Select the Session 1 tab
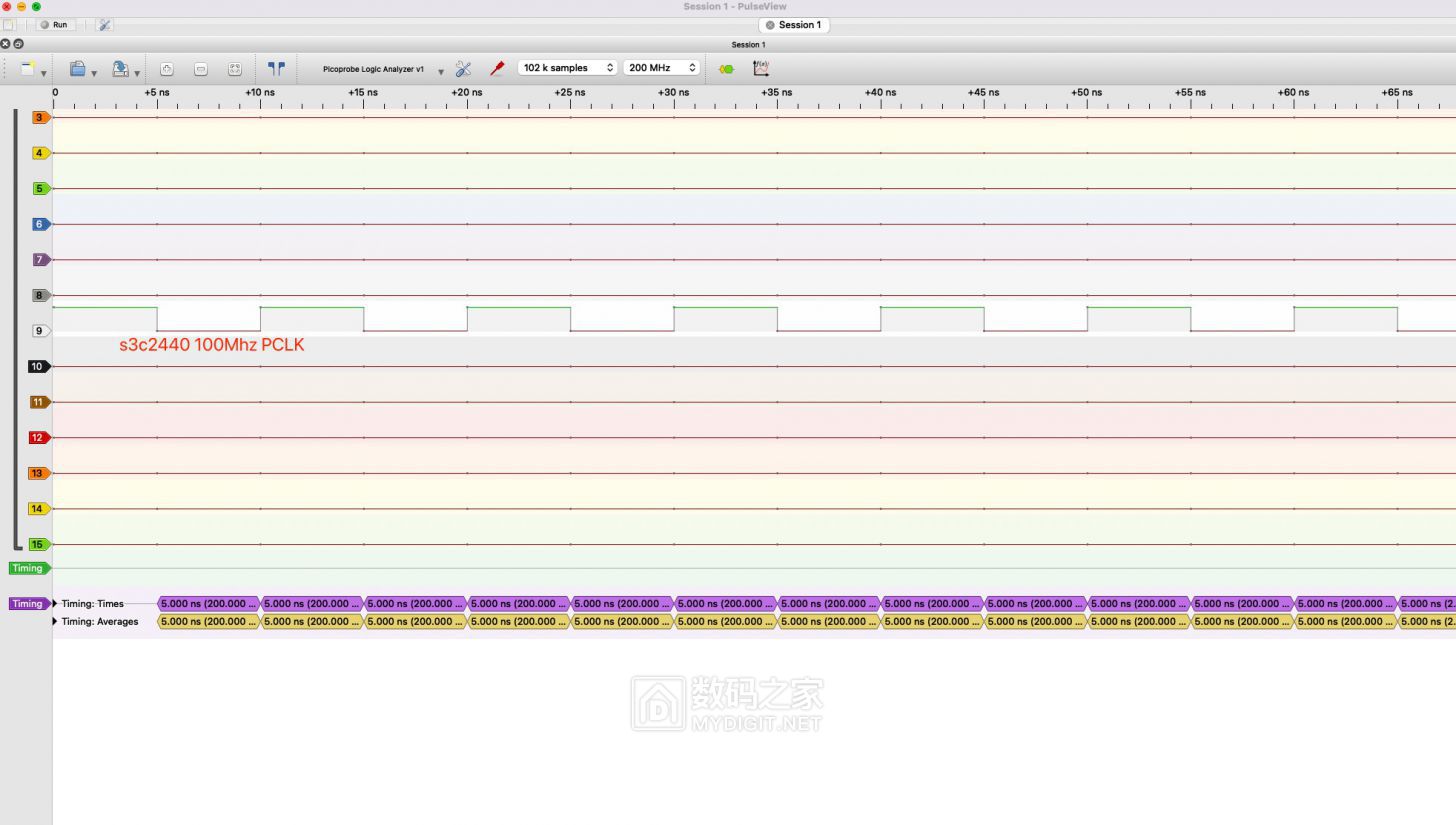This screenshot has width=1456, height=825. point(794,25)
